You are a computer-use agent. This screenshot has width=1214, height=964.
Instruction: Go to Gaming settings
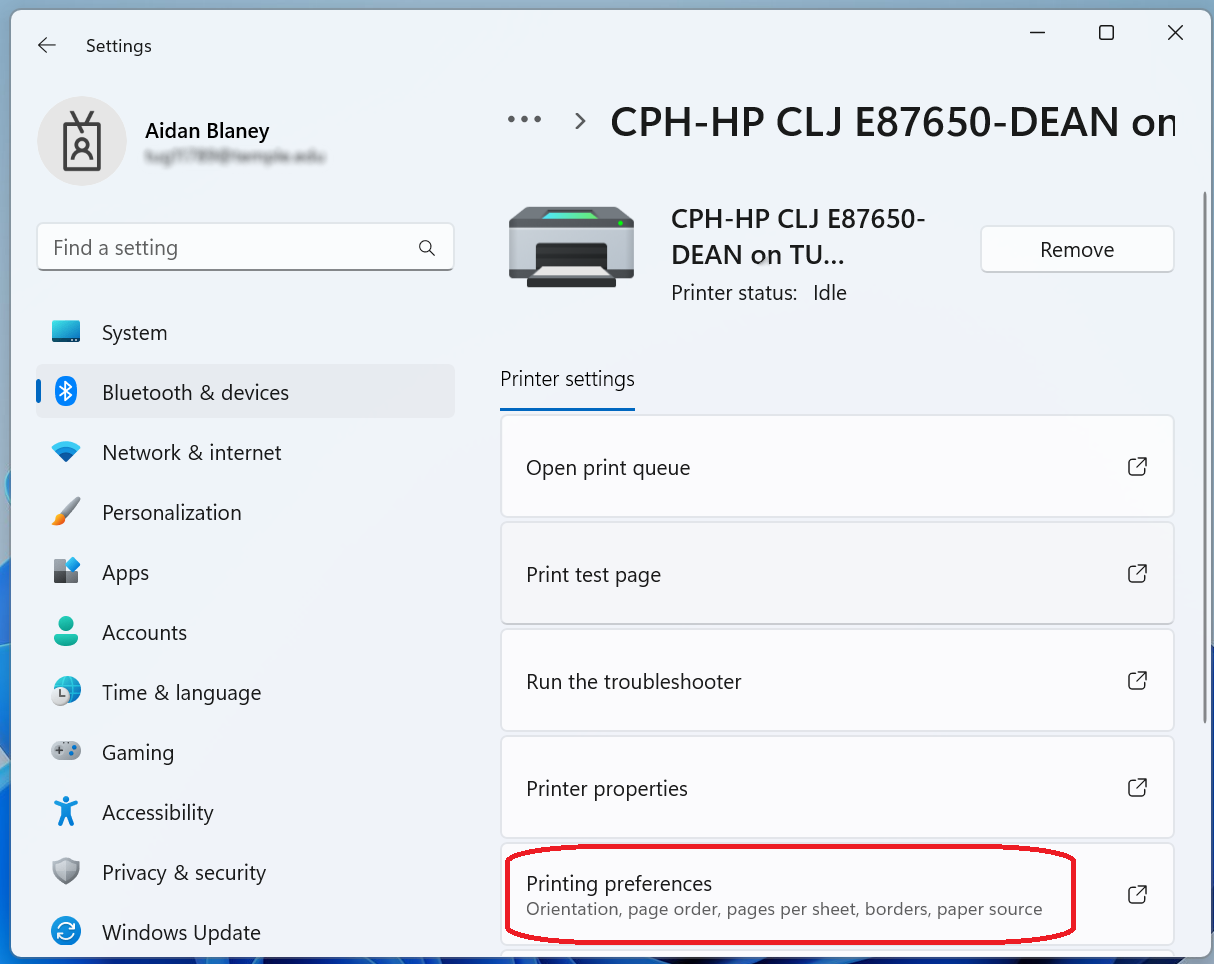[x=245, y=752]
